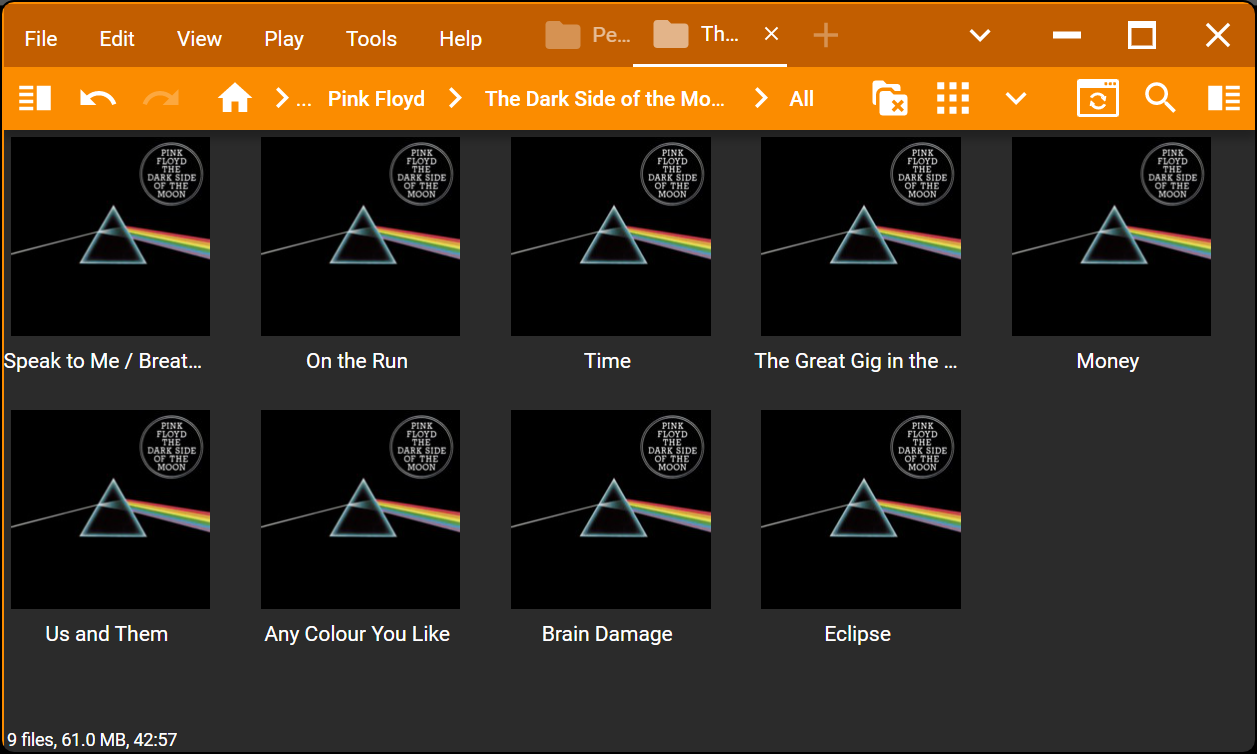Go to the Home location icon
The image size is (1257, 754).
pyautogui.click(x=235, y=98)
